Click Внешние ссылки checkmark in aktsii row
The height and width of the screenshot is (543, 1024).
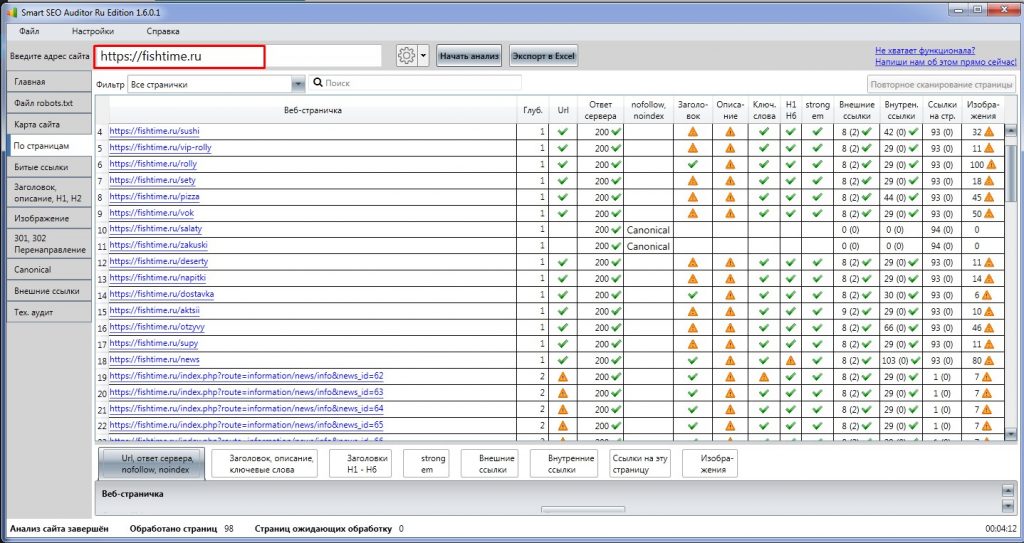[x=867, y=311]
